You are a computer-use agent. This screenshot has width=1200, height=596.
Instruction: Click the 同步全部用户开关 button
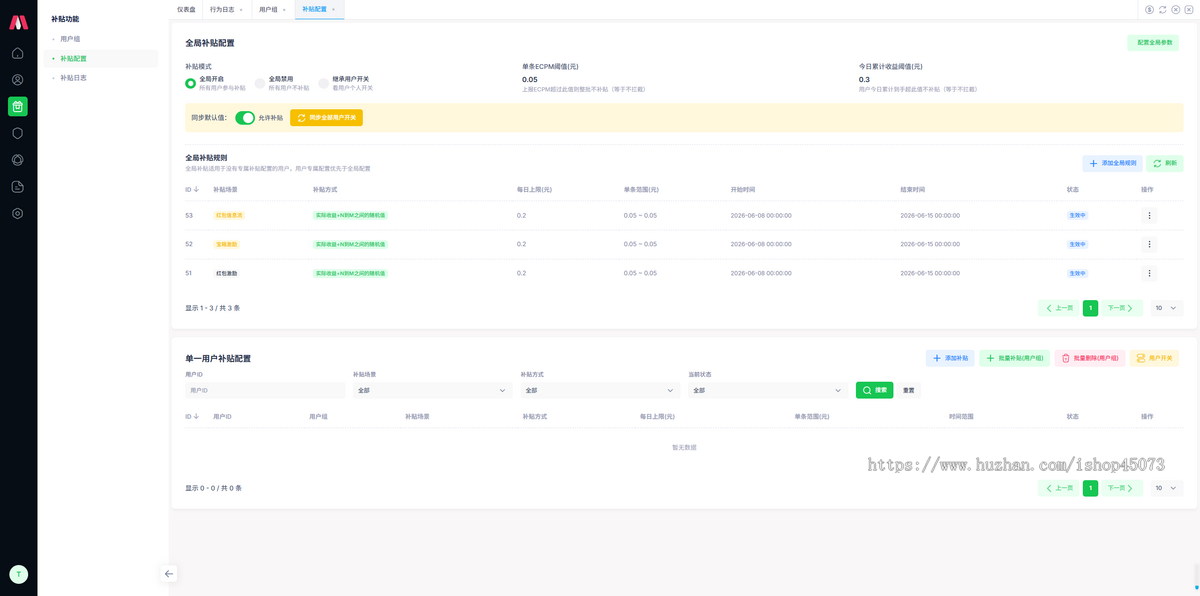click(x=327, y=118)
